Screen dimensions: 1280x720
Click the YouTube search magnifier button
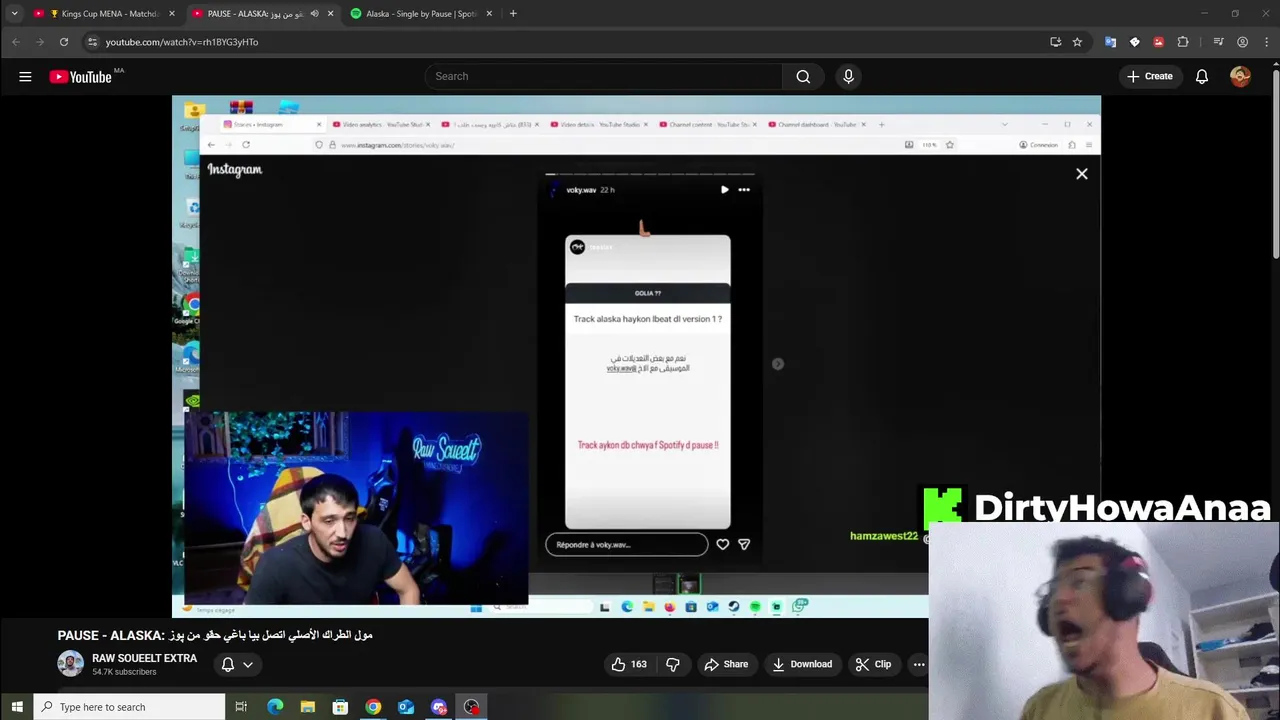pos(803,76)
